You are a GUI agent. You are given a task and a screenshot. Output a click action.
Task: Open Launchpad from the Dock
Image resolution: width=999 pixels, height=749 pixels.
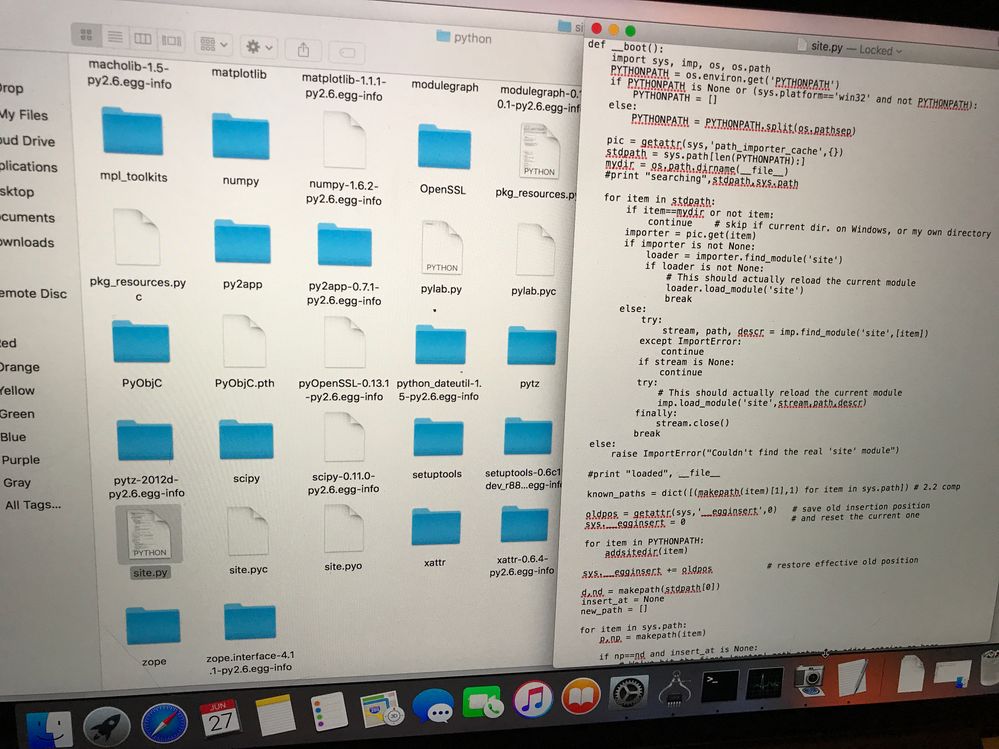106,726
